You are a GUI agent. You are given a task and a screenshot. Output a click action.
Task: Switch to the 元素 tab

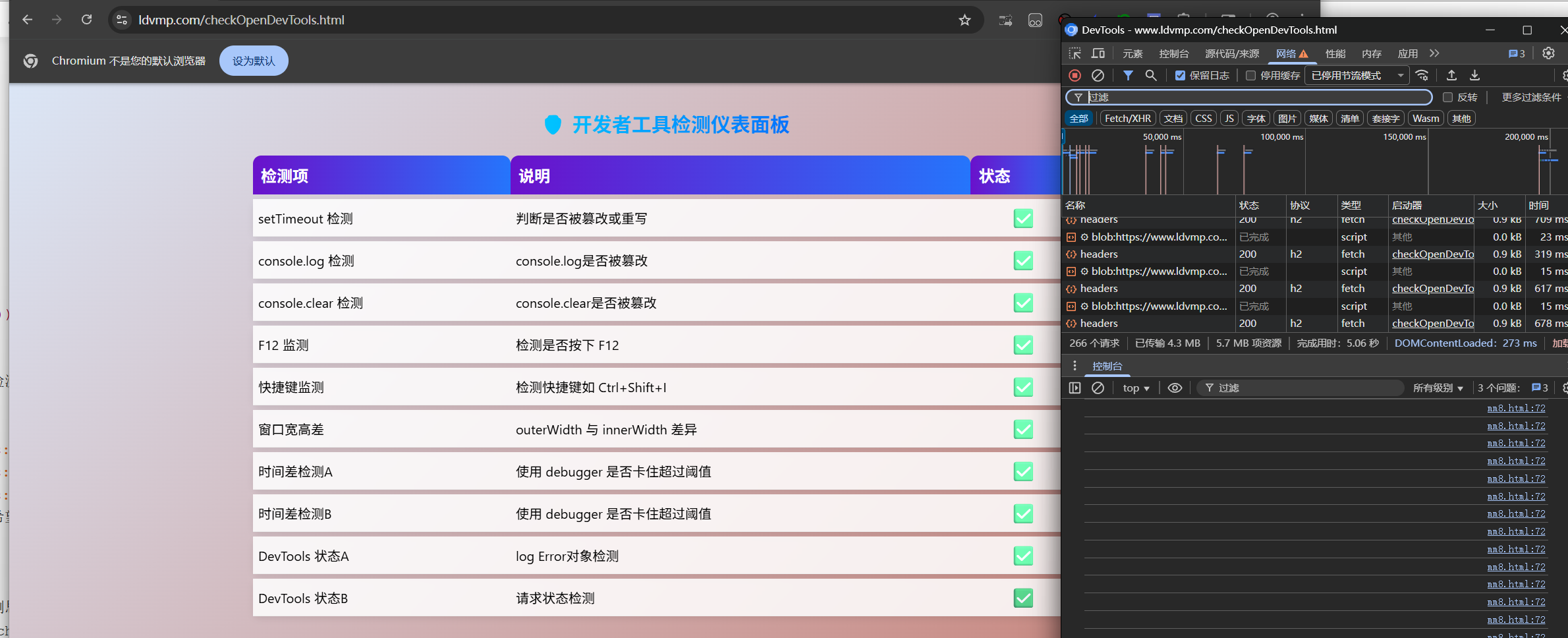(x=1133, y=54)
